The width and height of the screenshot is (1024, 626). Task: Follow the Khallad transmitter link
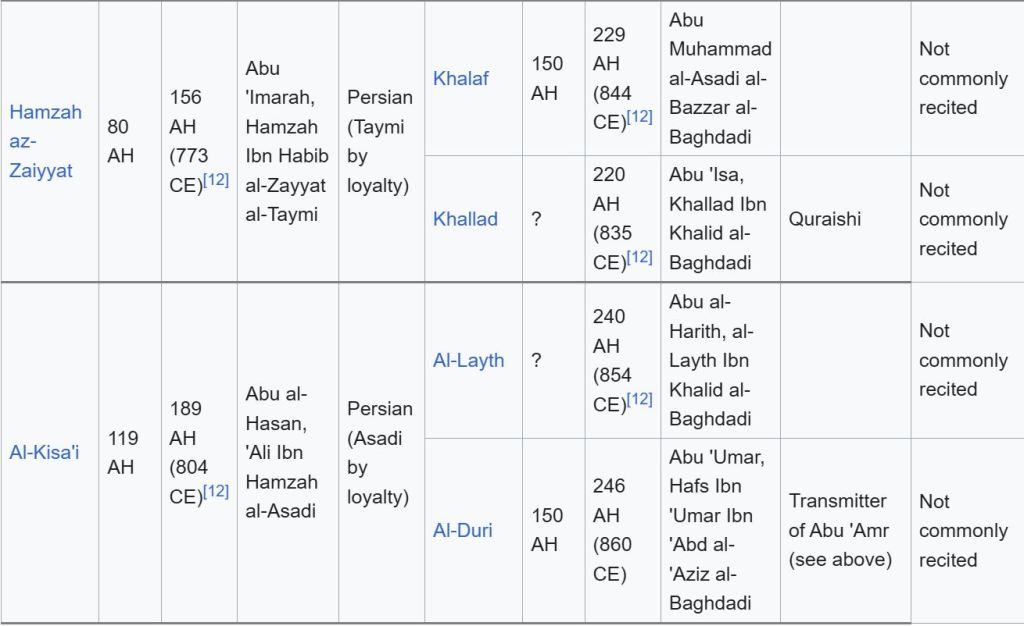pos(465,219)
